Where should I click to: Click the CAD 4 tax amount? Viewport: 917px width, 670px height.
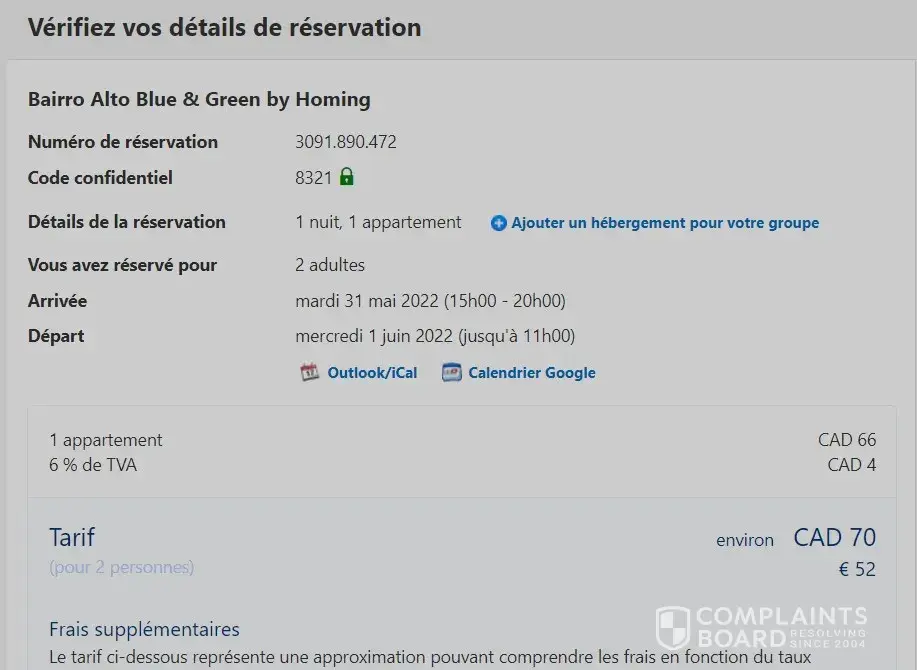852,465
